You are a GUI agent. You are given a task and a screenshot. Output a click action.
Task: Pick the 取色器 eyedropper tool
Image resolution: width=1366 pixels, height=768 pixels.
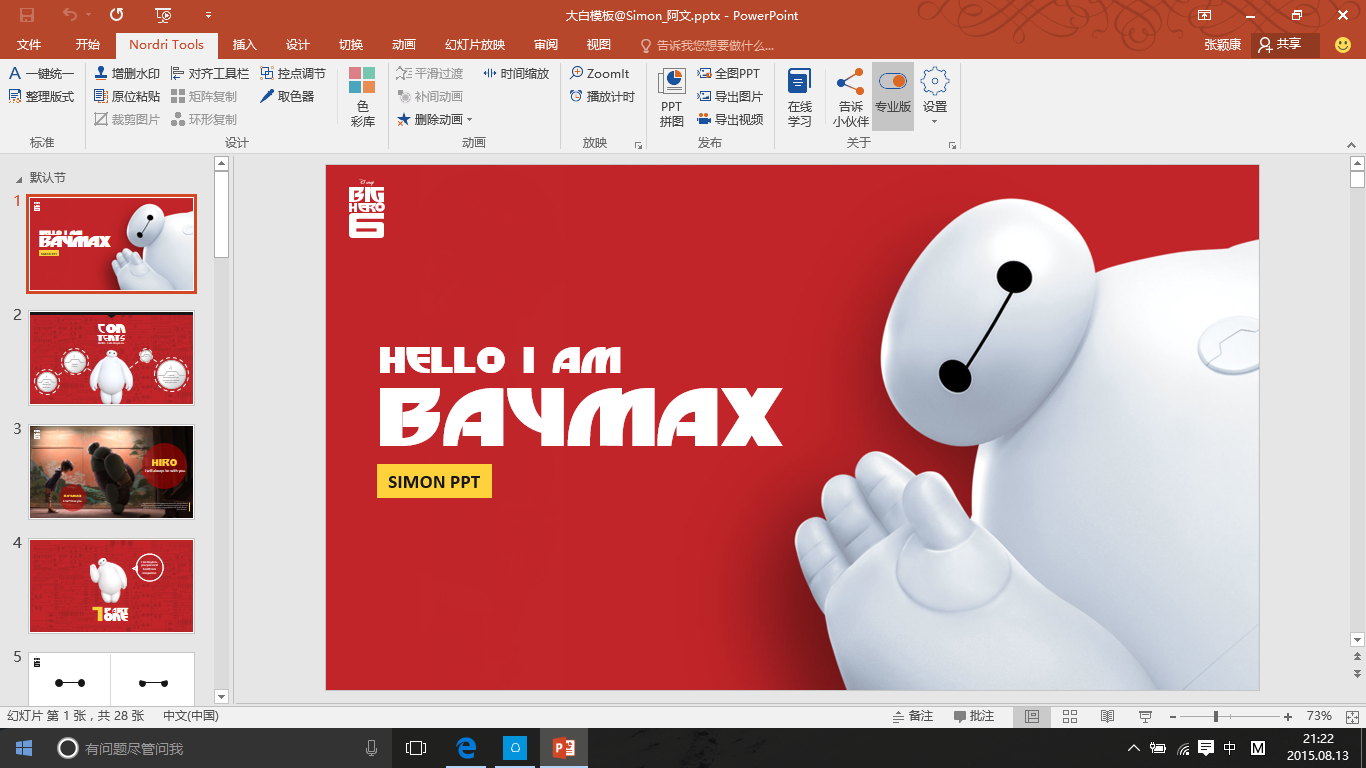coord(287,96)
